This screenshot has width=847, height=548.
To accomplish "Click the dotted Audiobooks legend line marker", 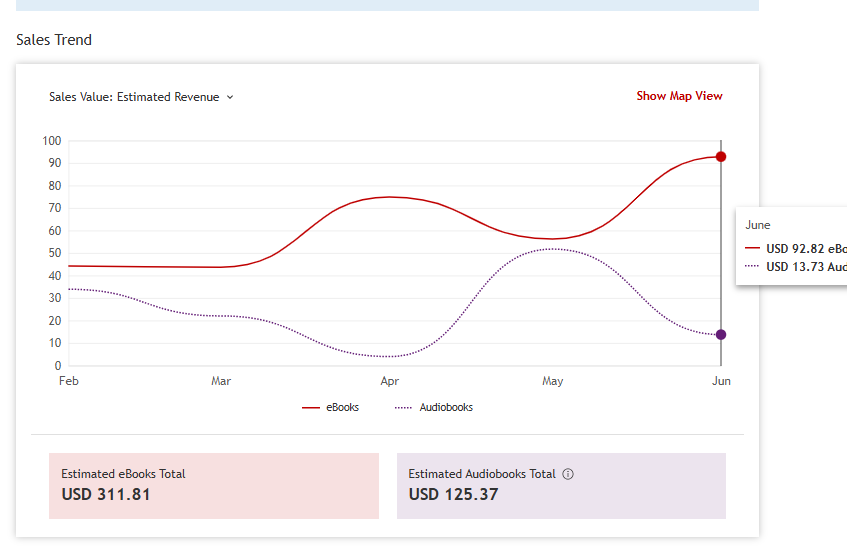I will (x=404, y=407).
